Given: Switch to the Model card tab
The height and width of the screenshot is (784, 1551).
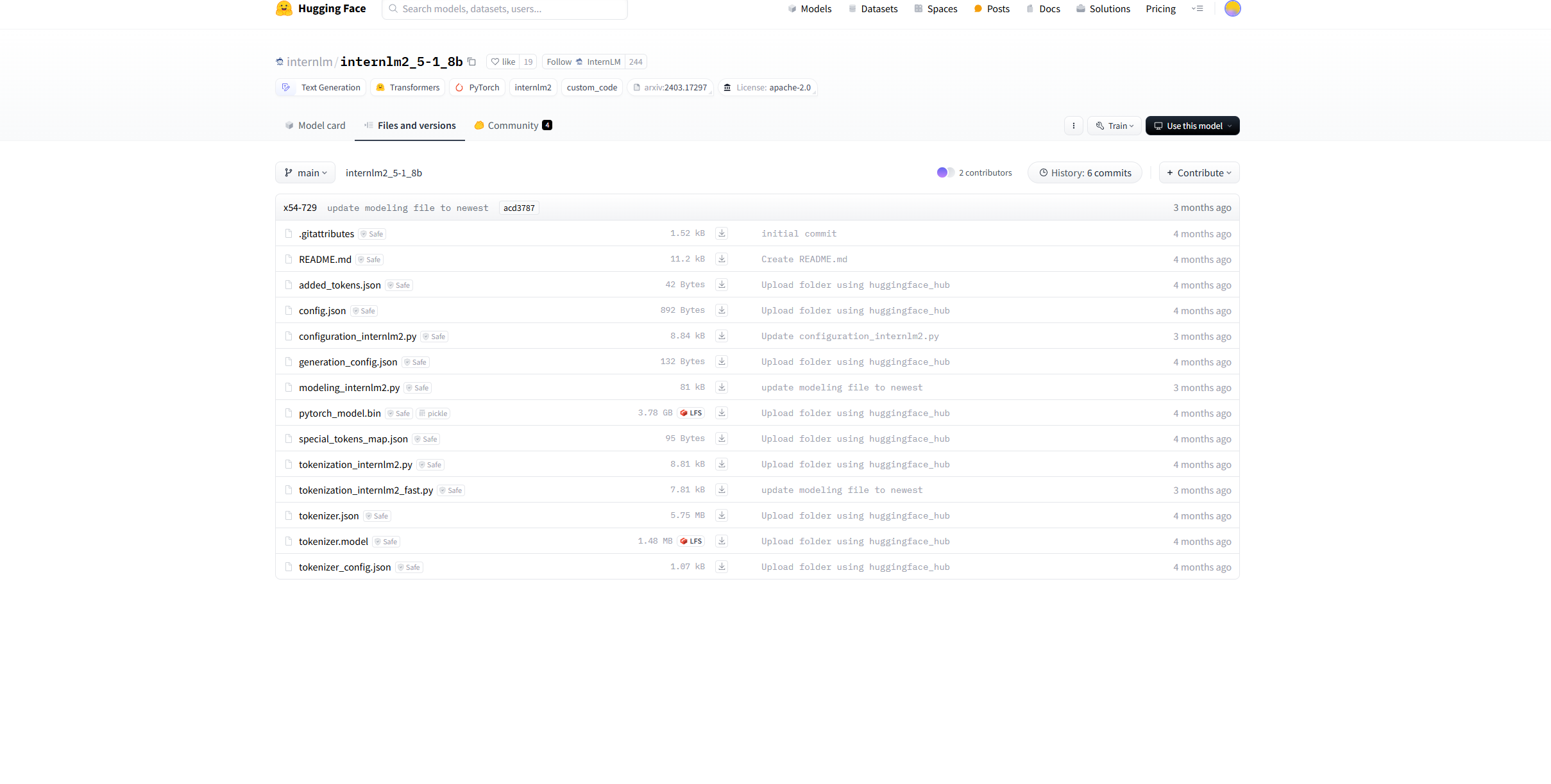Looking at the screenshot, I should pos(315,126).
